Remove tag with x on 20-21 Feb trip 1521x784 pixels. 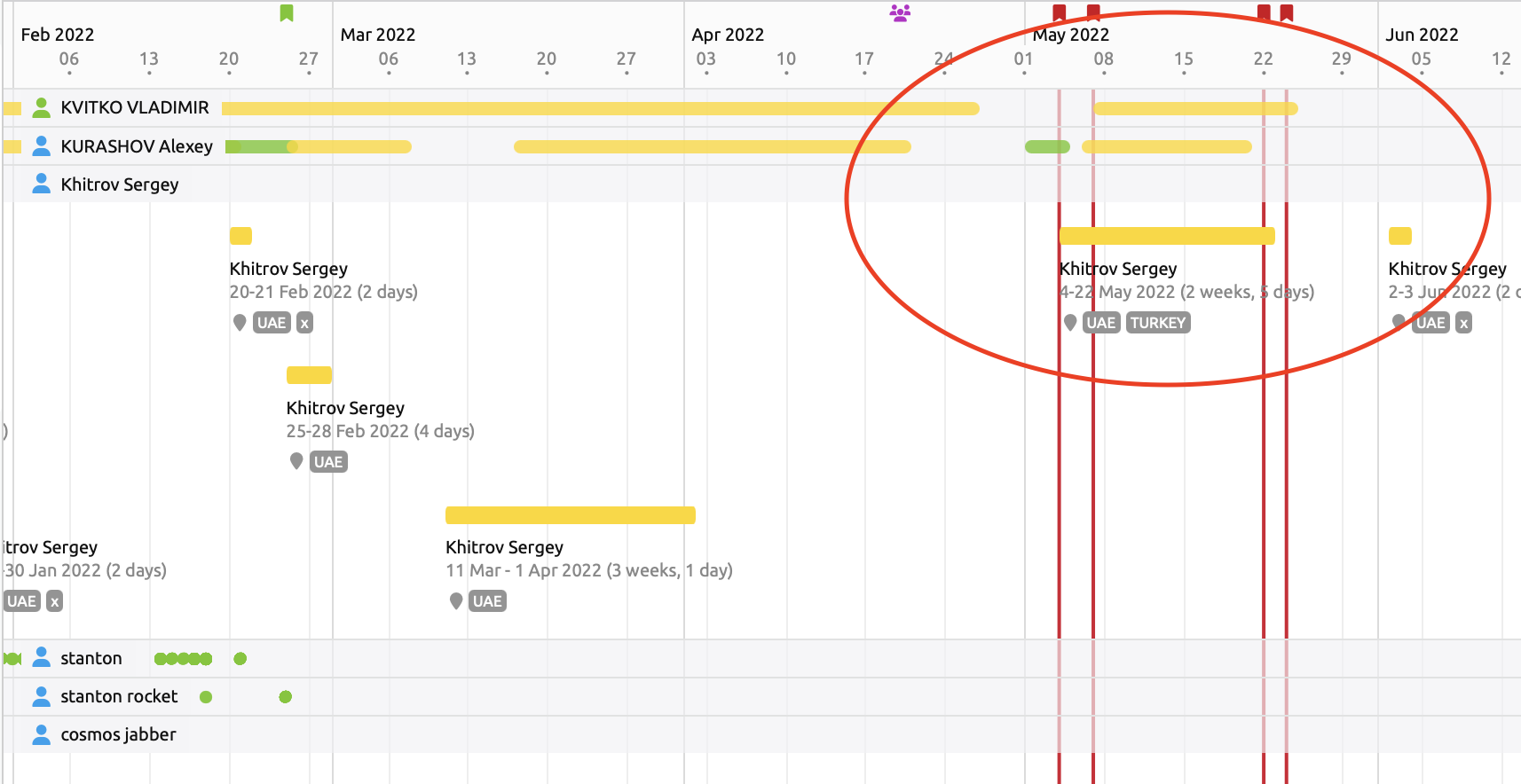click(304, 323)
